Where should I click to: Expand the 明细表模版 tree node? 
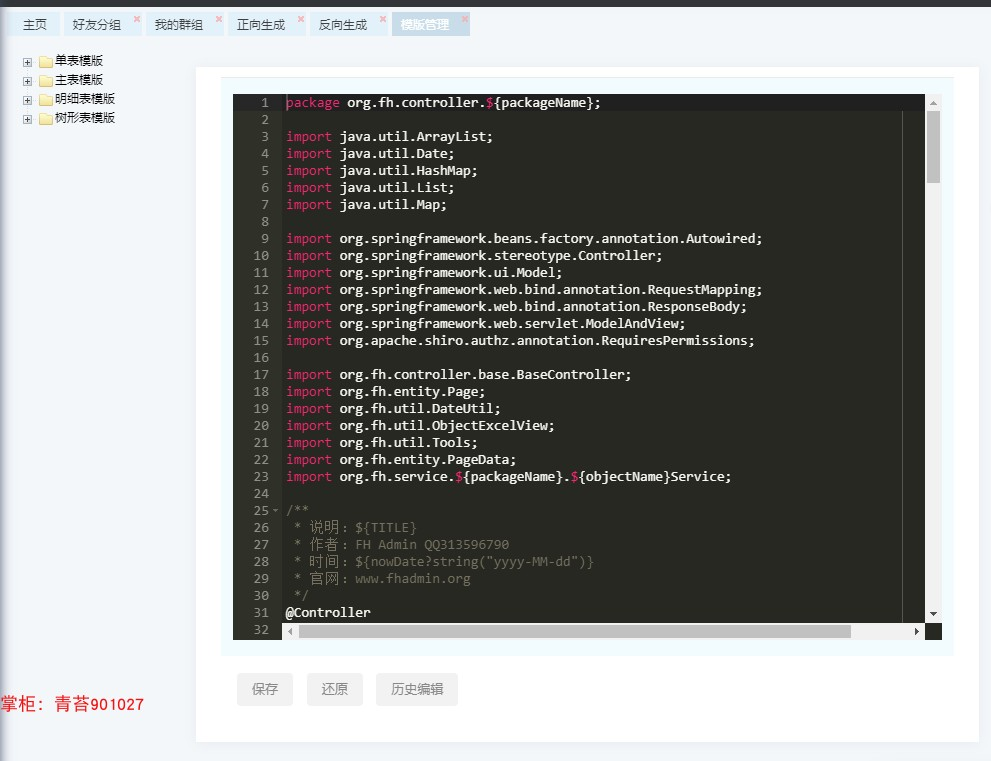pyautogui.click(x=27, y=100)
